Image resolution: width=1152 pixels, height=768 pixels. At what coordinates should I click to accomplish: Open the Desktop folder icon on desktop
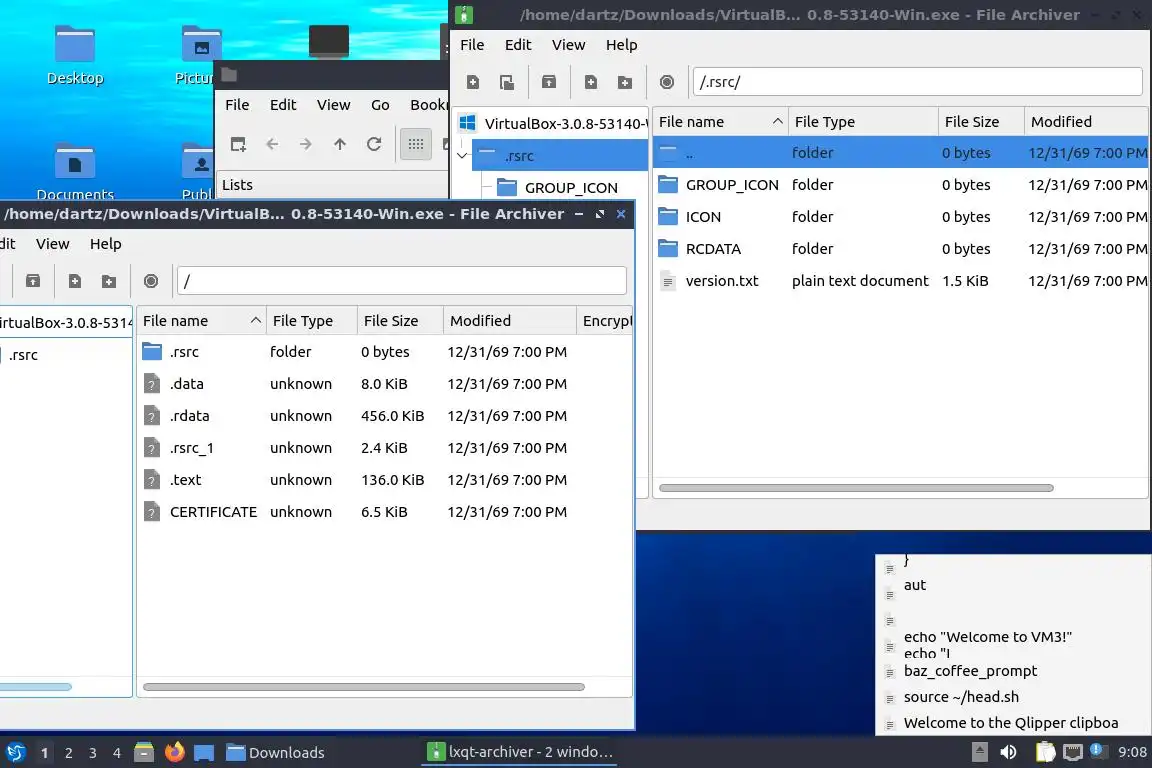point(75,55)
